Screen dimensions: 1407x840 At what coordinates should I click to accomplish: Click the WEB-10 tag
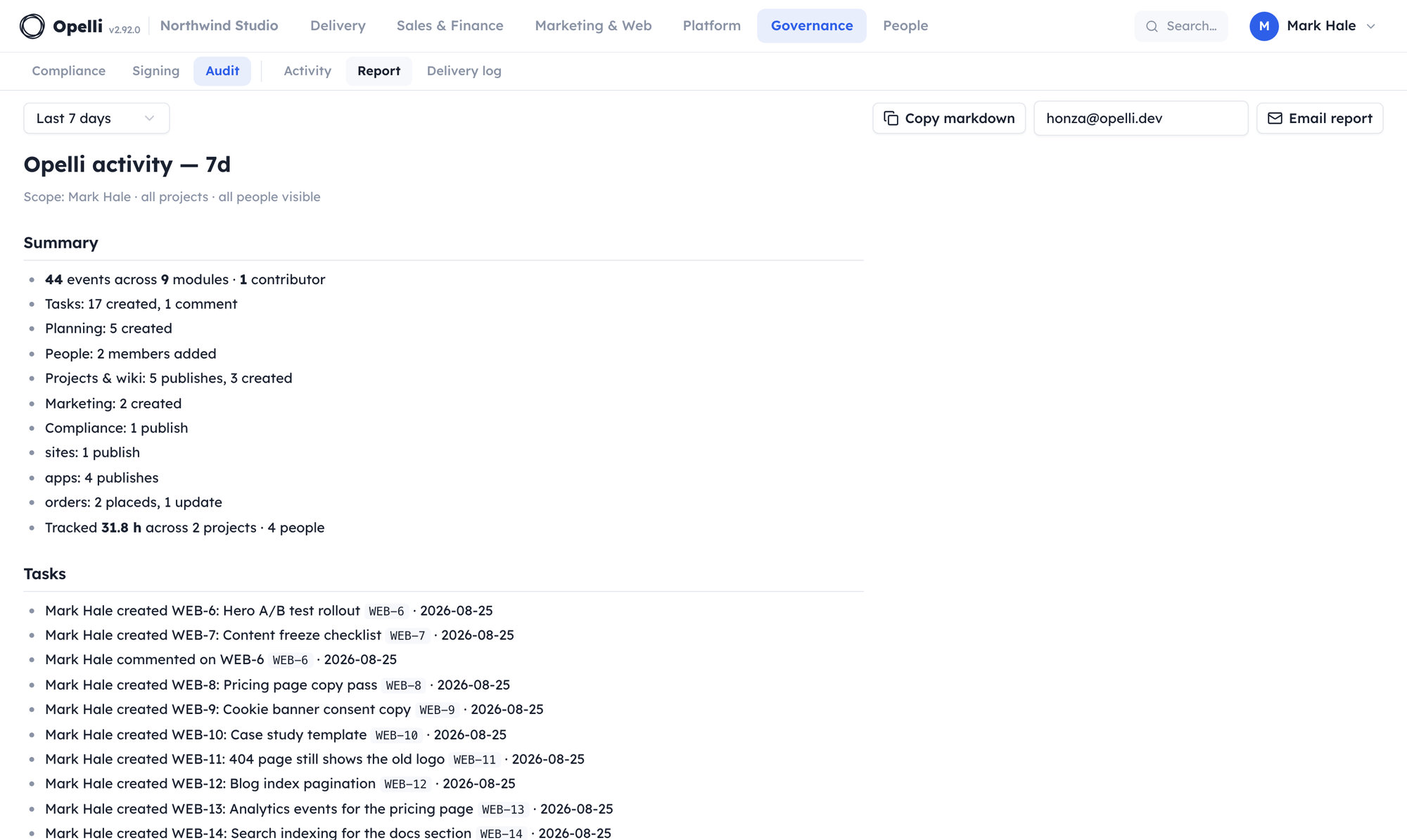pyautogui.click(x=396, y=736)
